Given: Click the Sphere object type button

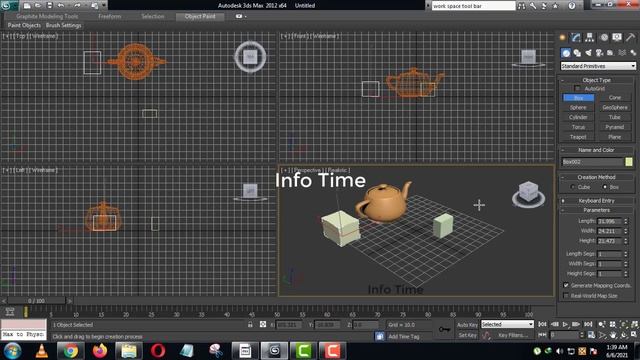Looking at the screenshot, I should click(578, 108).
